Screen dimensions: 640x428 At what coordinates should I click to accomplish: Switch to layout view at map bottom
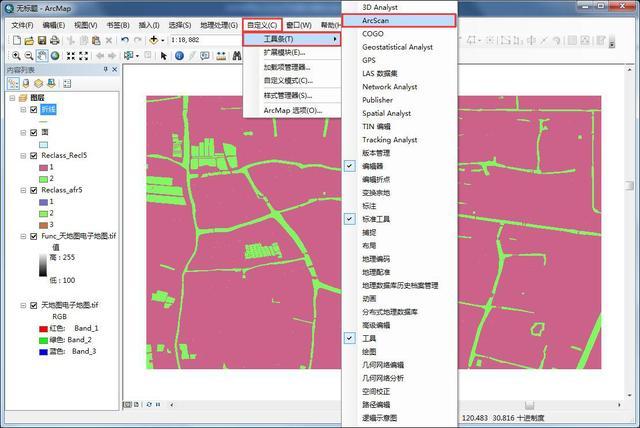[136, 405]
